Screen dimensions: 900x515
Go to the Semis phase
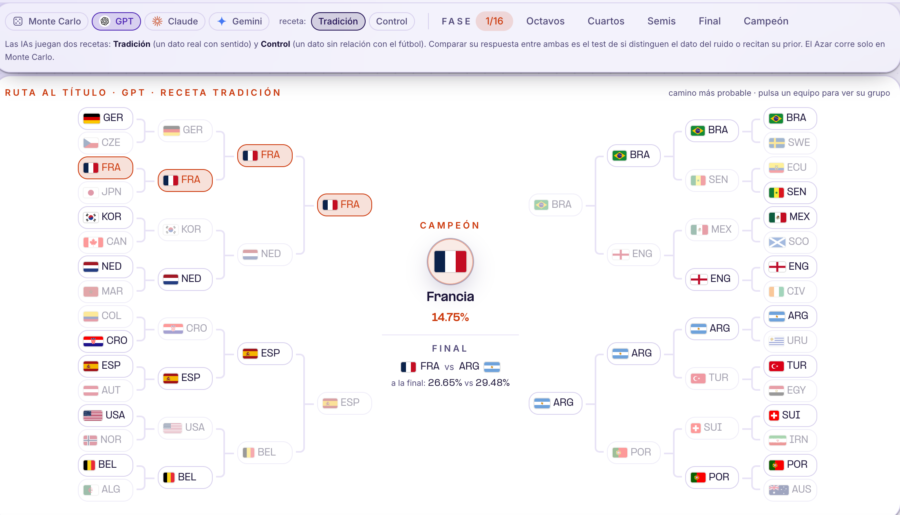[x=661, y=21]
